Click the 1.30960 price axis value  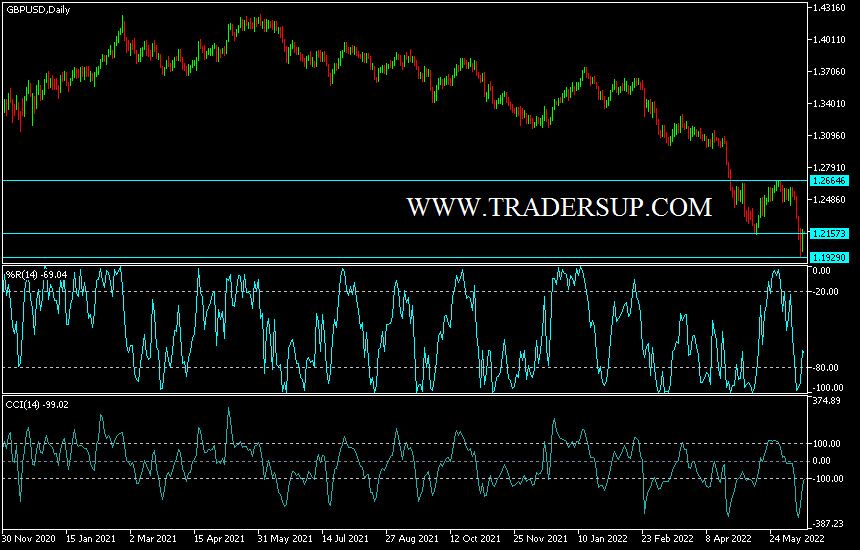point(830,135)
